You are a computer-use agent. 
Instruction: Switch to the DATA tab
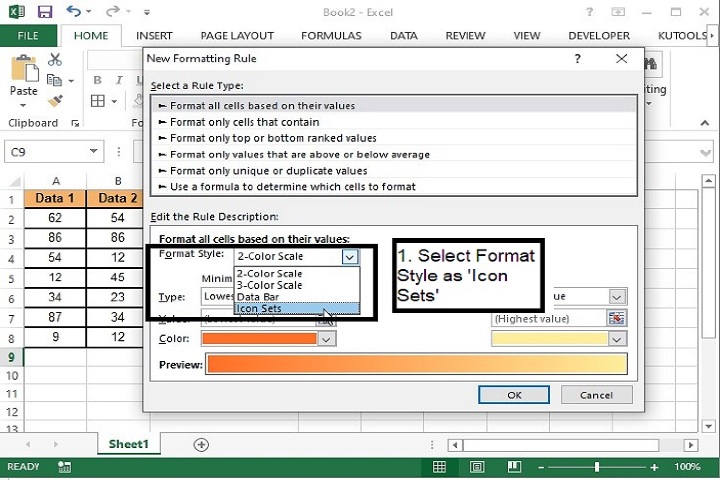pyautogui.click(x=404, y=35)
